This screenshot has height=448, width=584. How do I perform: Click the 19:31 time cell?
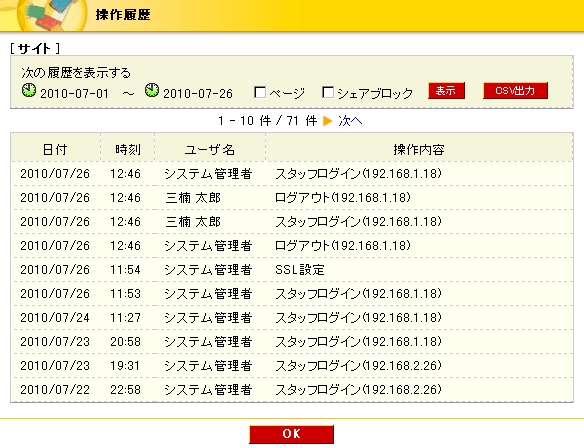[125, 366]
